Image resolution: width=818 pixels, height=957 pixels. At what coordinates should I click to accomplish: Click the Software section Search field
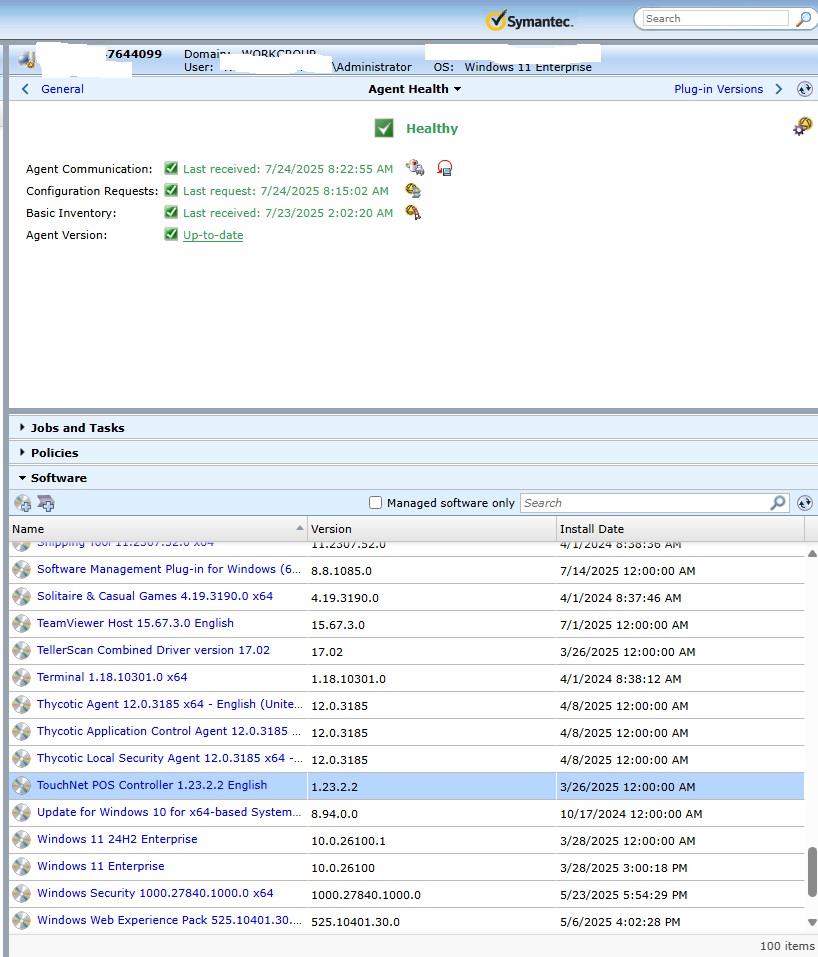[x=645, y=503]
